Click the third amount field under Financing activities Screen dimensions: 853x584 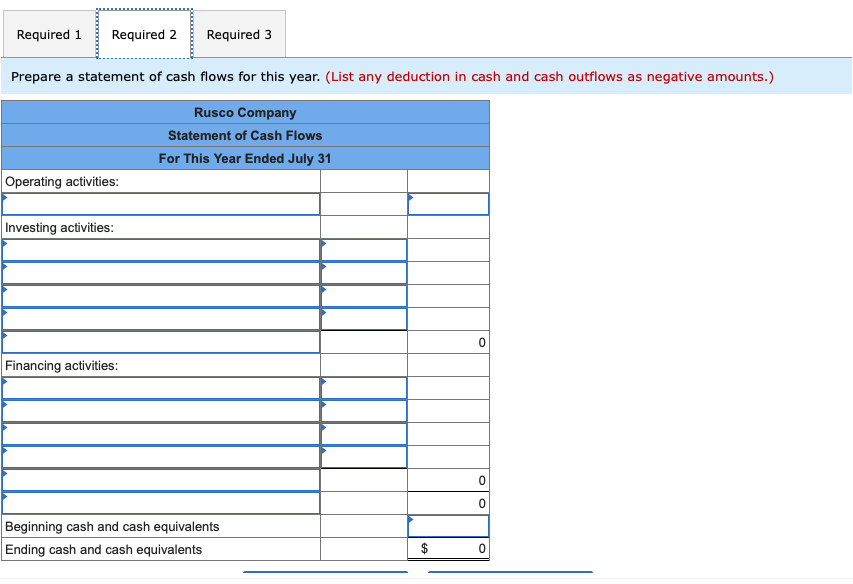(364, 434)
